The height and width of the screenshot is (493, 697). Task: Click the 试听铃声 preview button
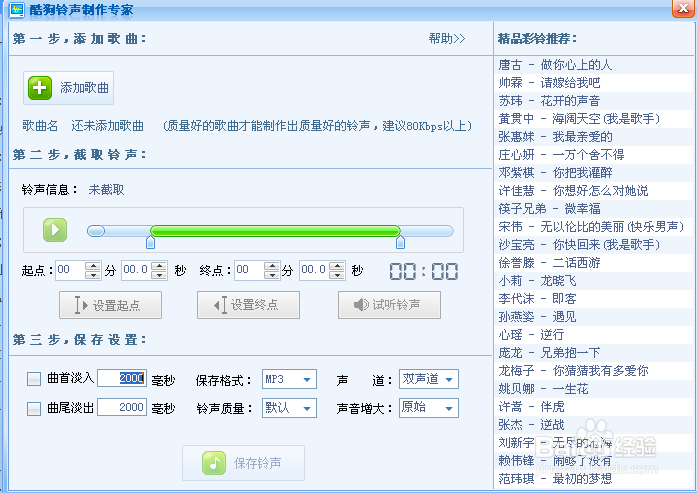(x=389, y=305)
